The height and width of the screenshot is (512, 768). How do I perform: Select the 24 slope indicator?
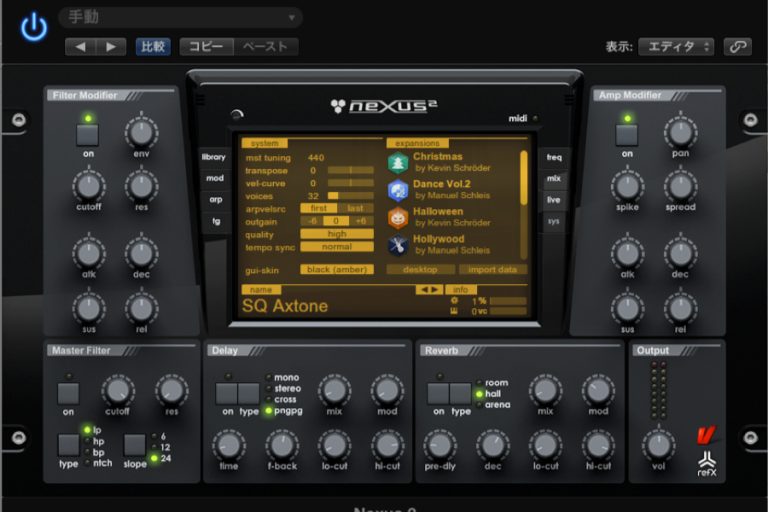(x=154, y=458)
